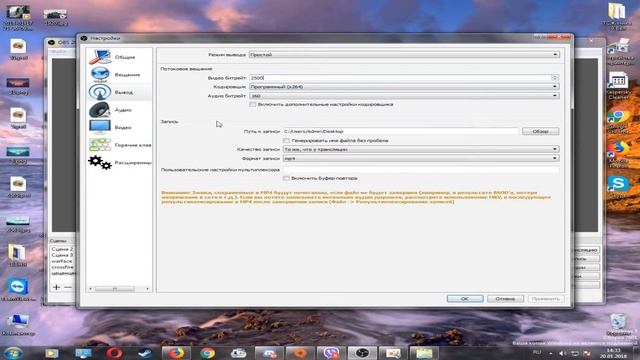Click the taskbar clock showing 14:33
The image size is (640, 360).
(613, 353)
